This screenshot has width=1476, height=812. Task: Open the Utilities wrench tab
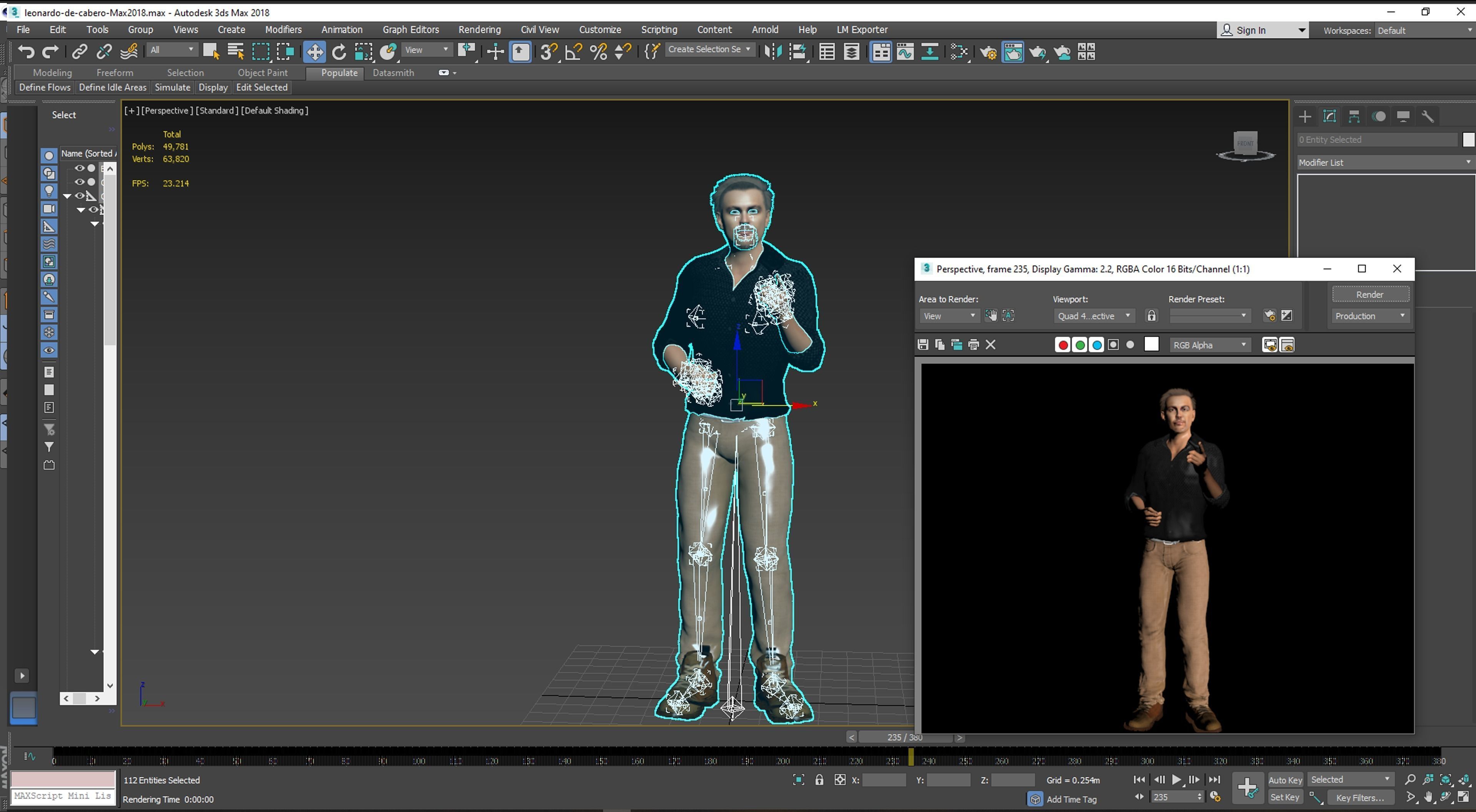click(1428, 116)
